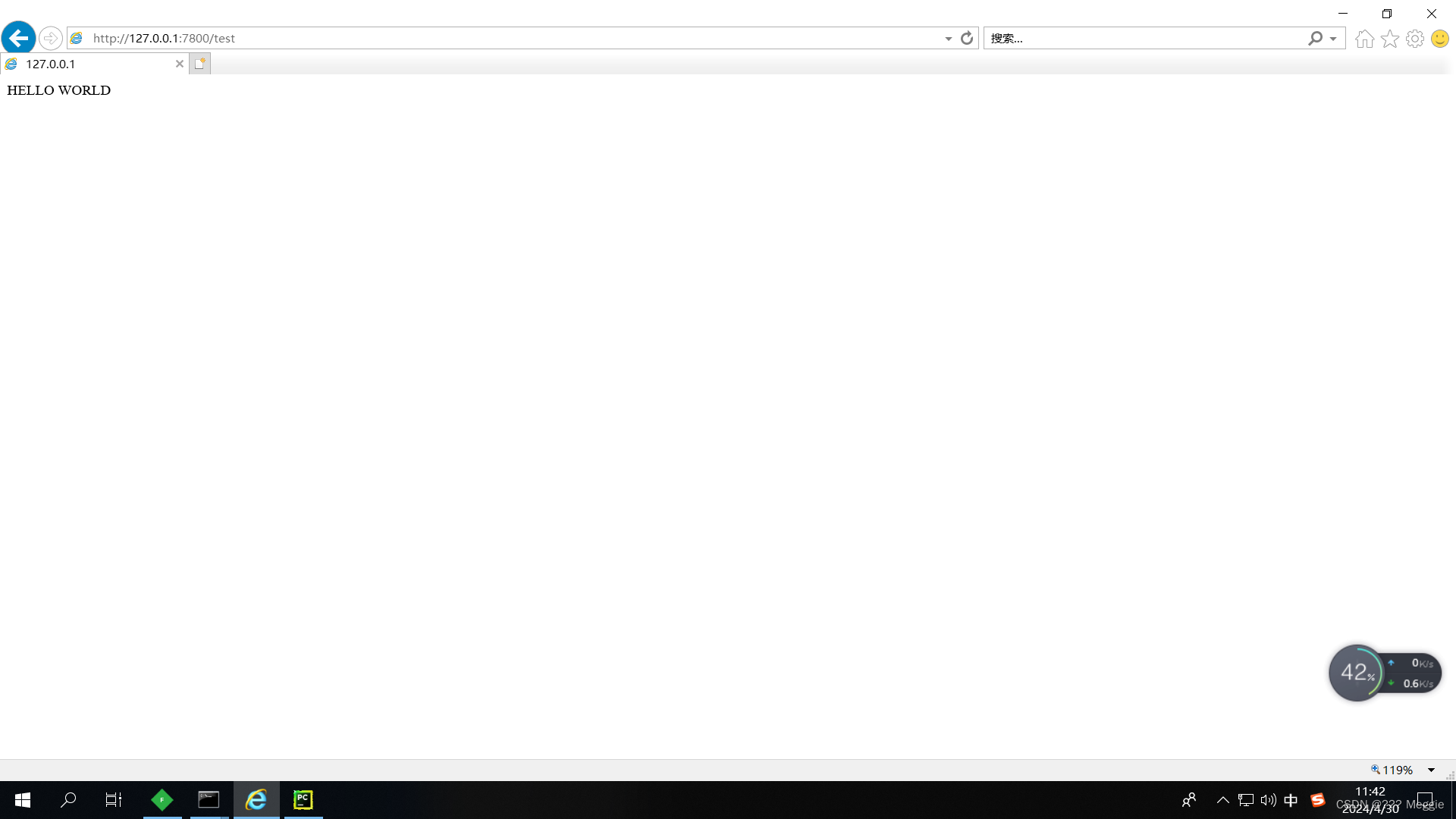Image resolution: width=1456 pixels, height=819 pixels.
Task: Open the volume control slider
Action: pos(1268,799)
